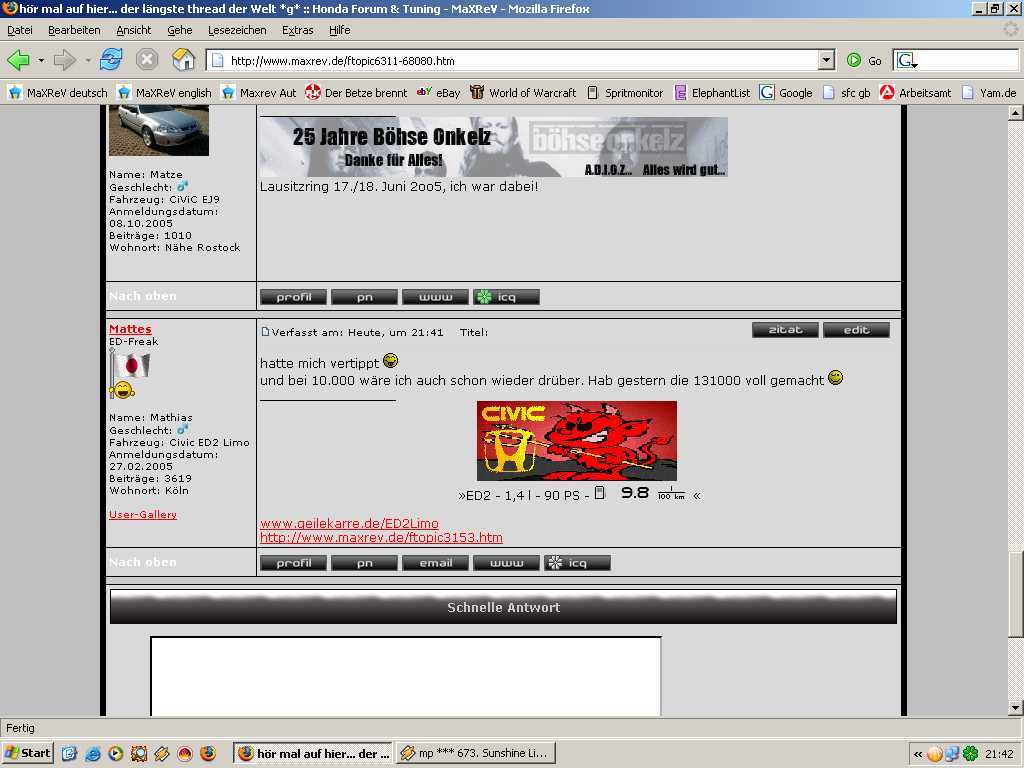The image size is (1024, 768).
Task: Open the search engine selector G icon
Action: 906,61
